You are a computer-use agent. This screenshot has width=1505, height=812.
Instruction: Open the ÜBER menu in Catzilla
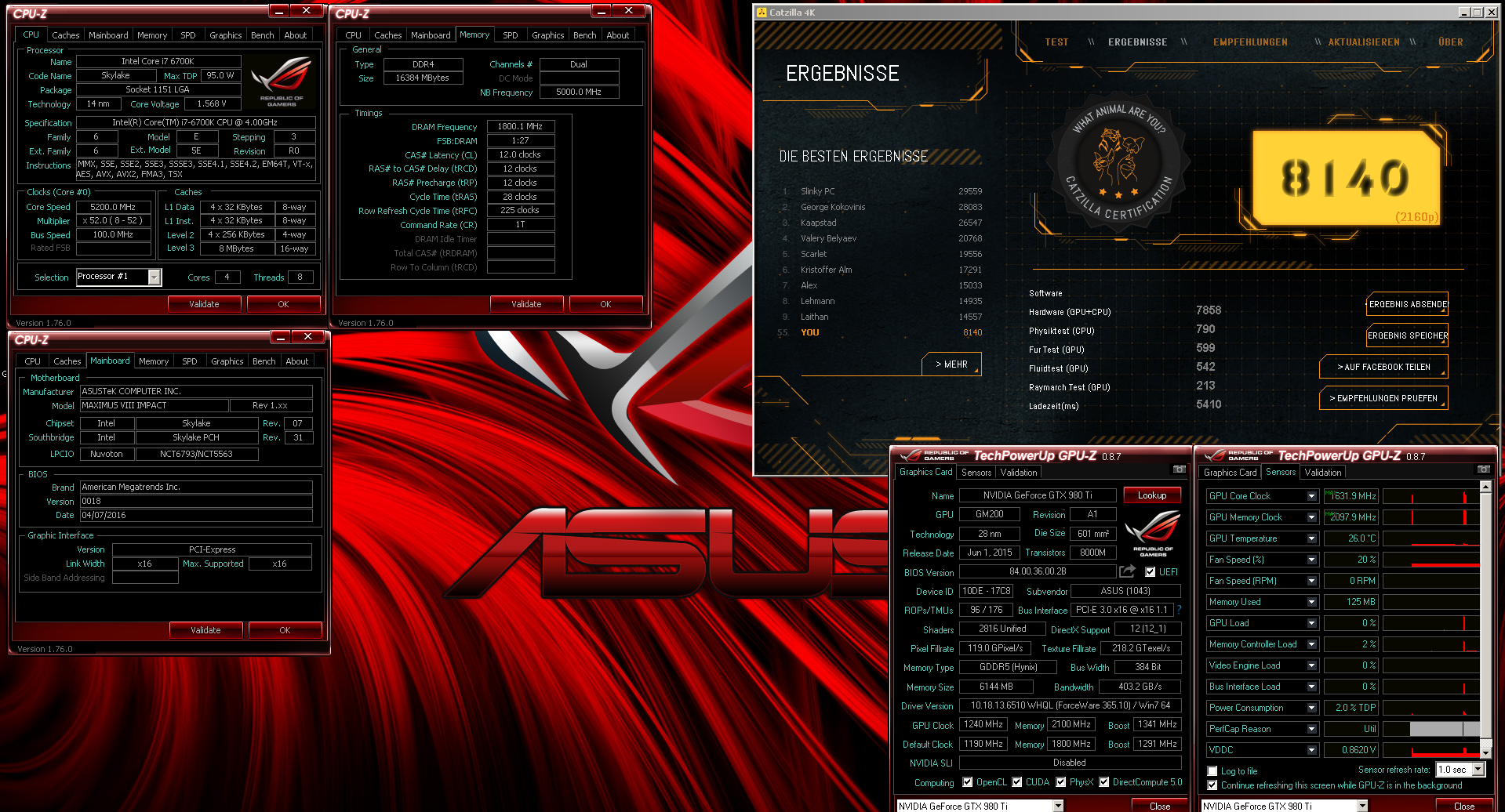tap(1451, 42)
